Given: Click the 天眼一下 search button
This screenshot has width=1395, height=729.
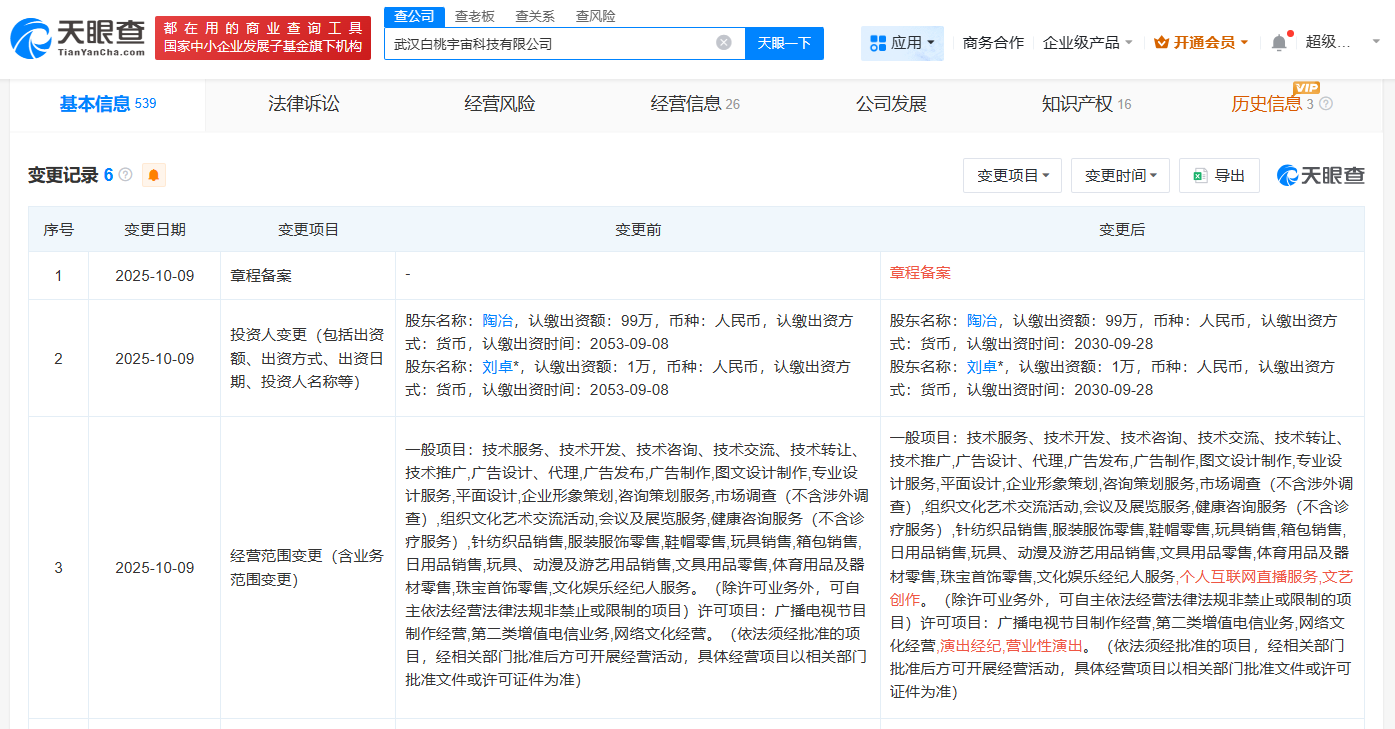Looking at the screenshot, I should coord(784,43).
